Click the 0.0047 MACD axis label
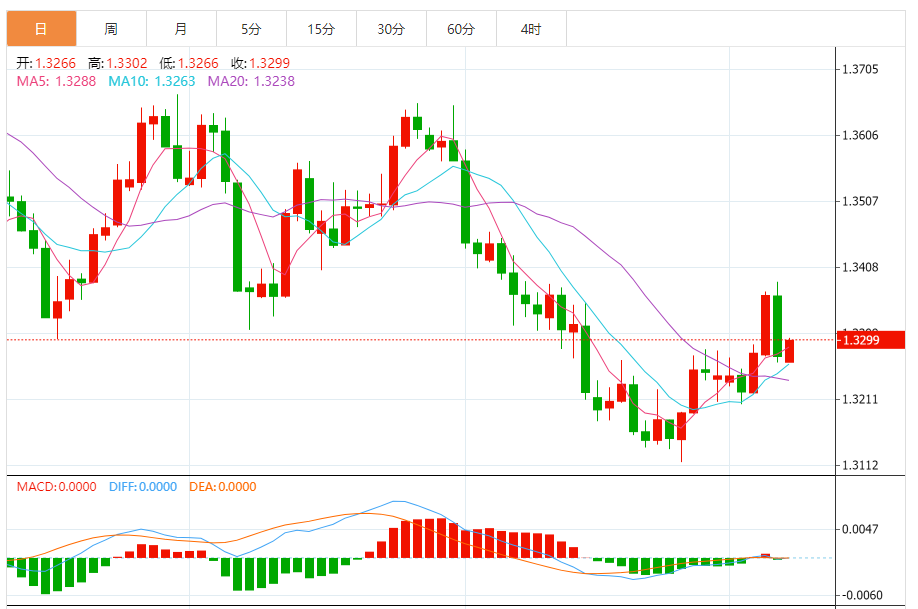The width and height of the screenshot is (918, 609). click(x=860, y=529)
